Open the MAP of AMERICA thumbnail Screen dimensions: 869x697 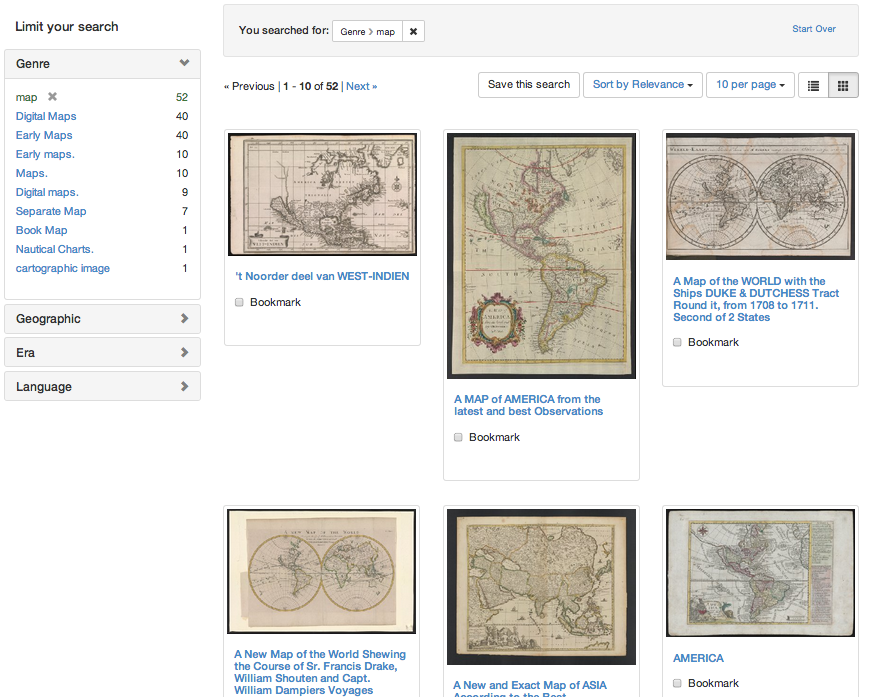click(541, 256)
